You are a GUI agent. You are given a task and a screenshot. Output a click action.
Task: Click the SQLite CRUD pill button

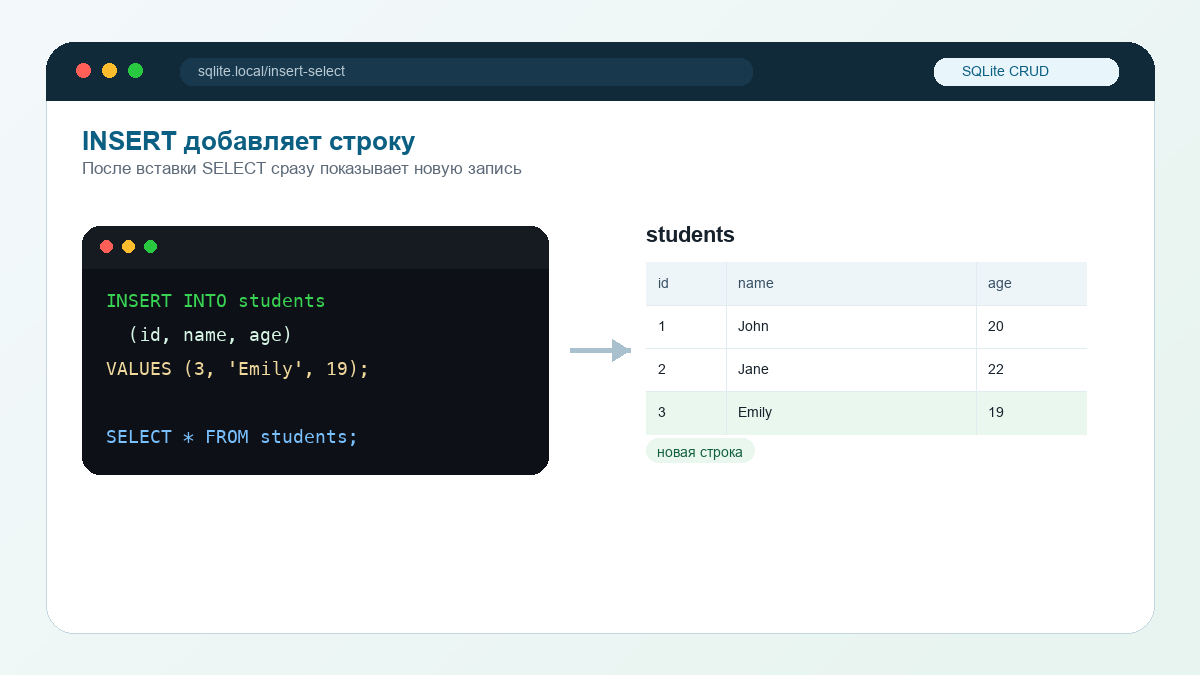click(1026, 72)
